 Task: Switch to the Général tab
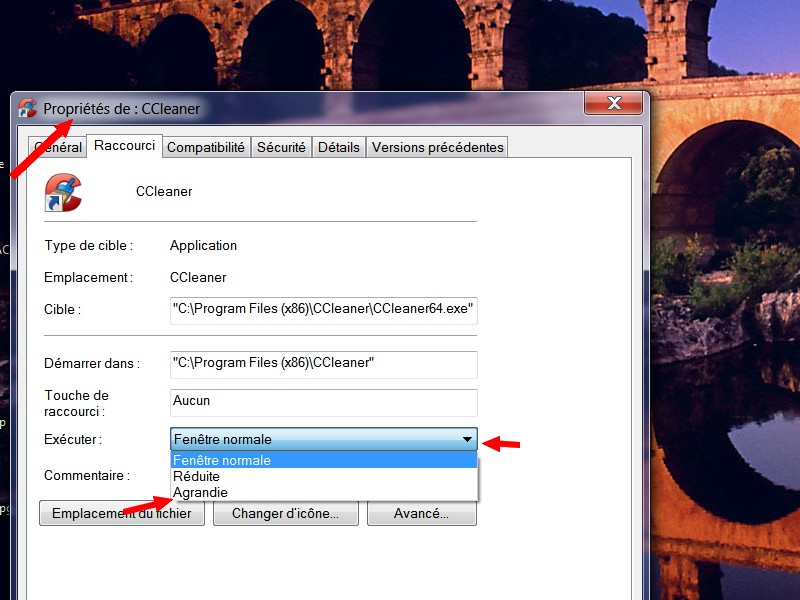[58, 147]
